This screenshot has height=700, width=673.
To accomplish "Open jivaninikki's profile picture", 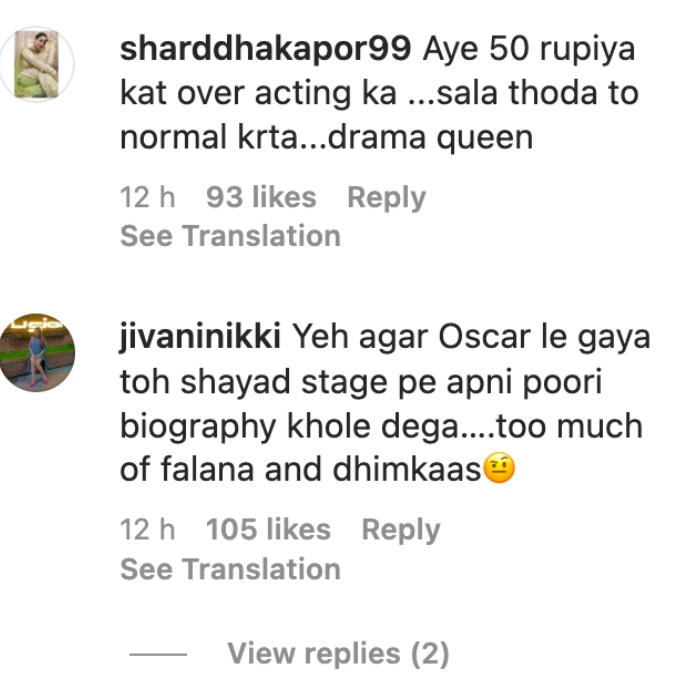I will tap(37, 353).
